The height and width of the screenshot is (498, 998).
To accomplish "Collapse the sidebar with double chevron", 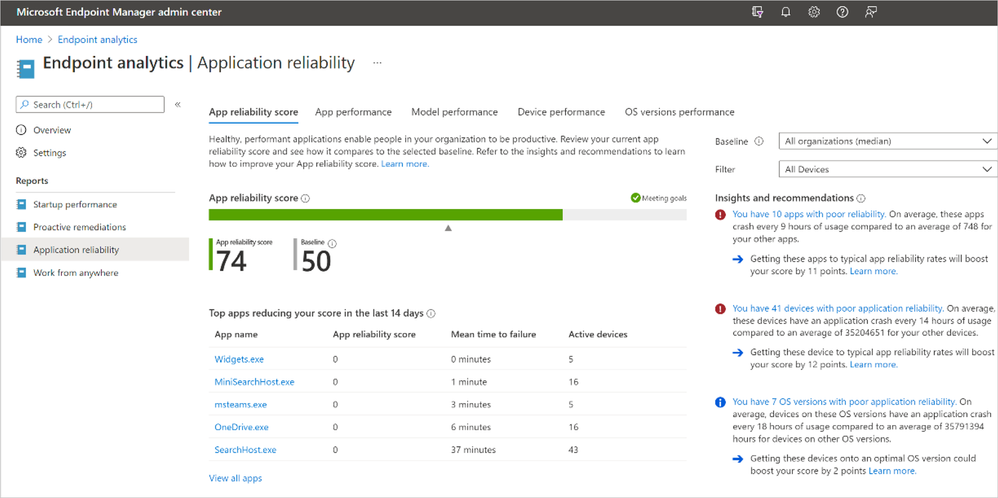I will pyautogui.click(x=178, y=104).
